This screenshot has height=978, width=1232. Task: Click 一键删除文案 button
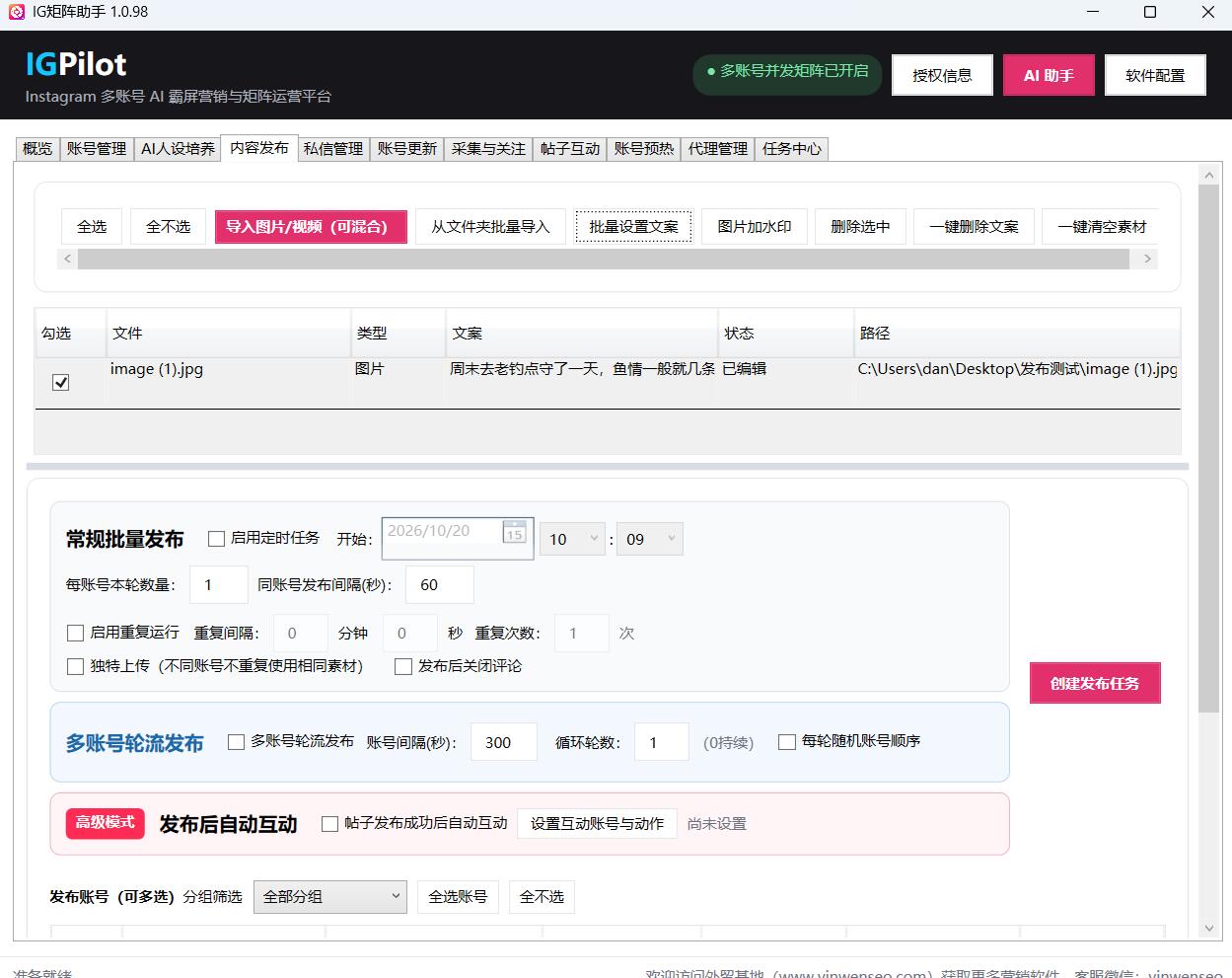pyautogui.click(x=974, y=226)
